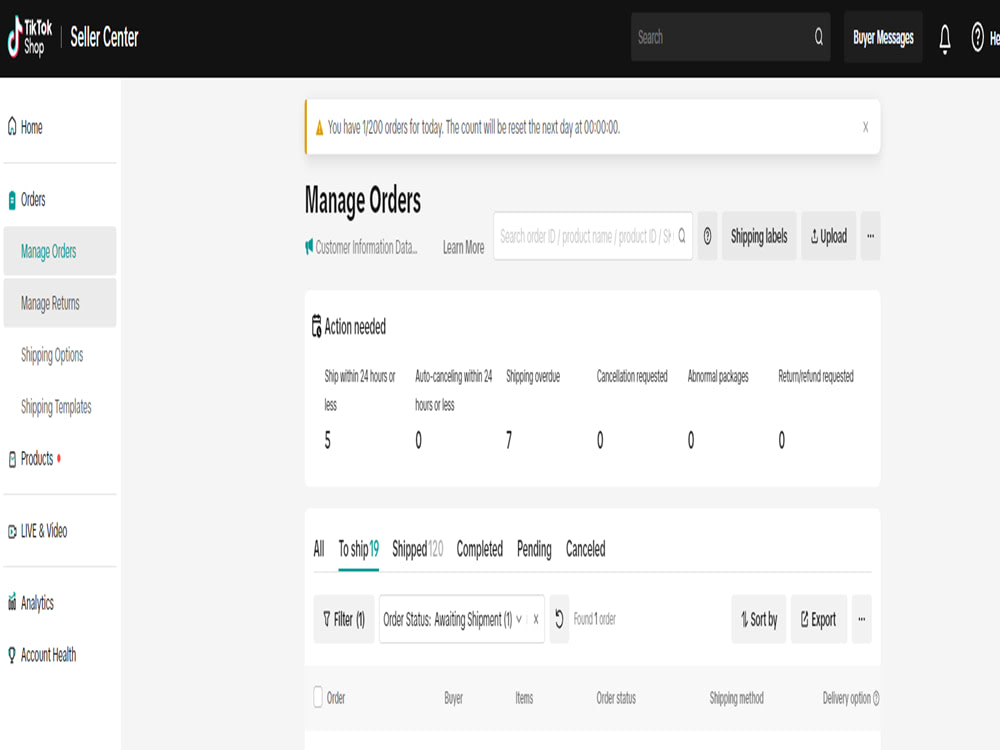
Task: Open the notifications bell
Action: click(x=945, y=38)
